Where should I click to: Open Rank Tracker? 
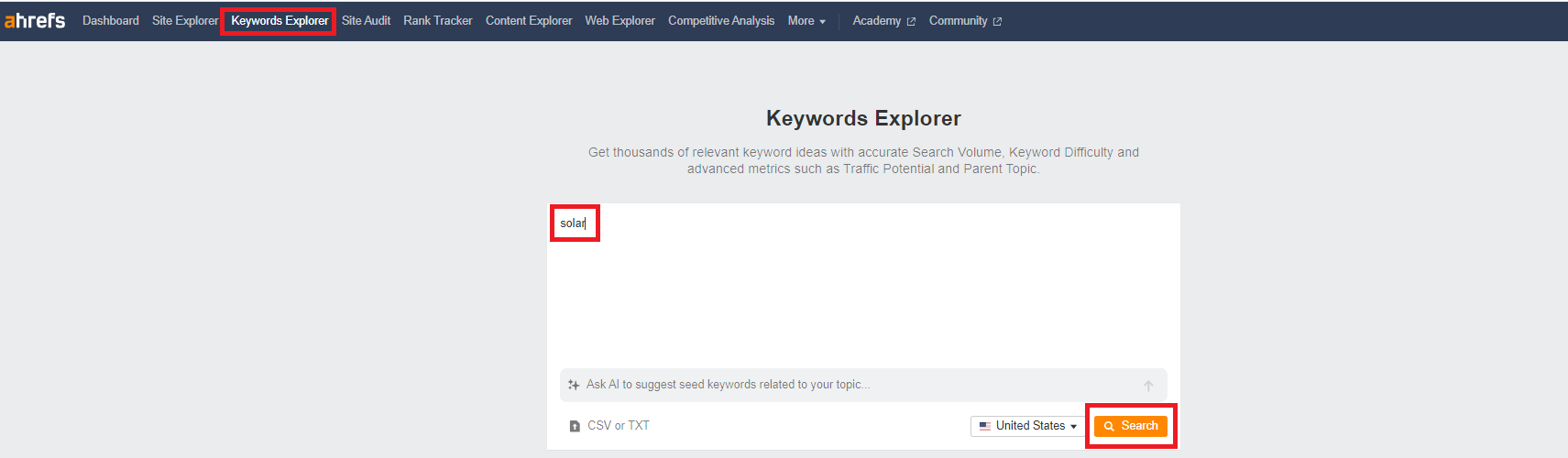pos(438,20)
